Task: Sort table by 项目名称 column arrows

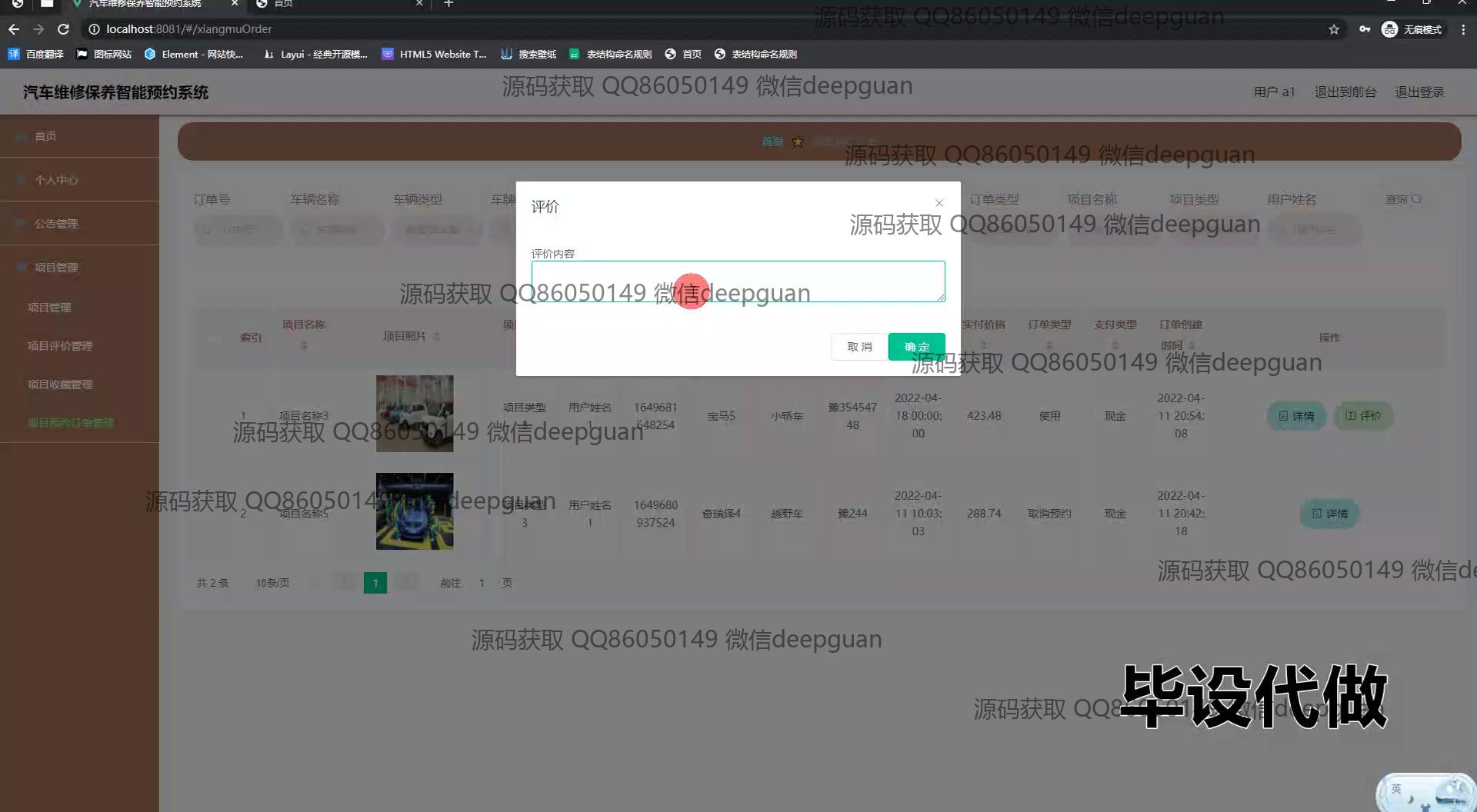Action: click(x=305, y=346)
